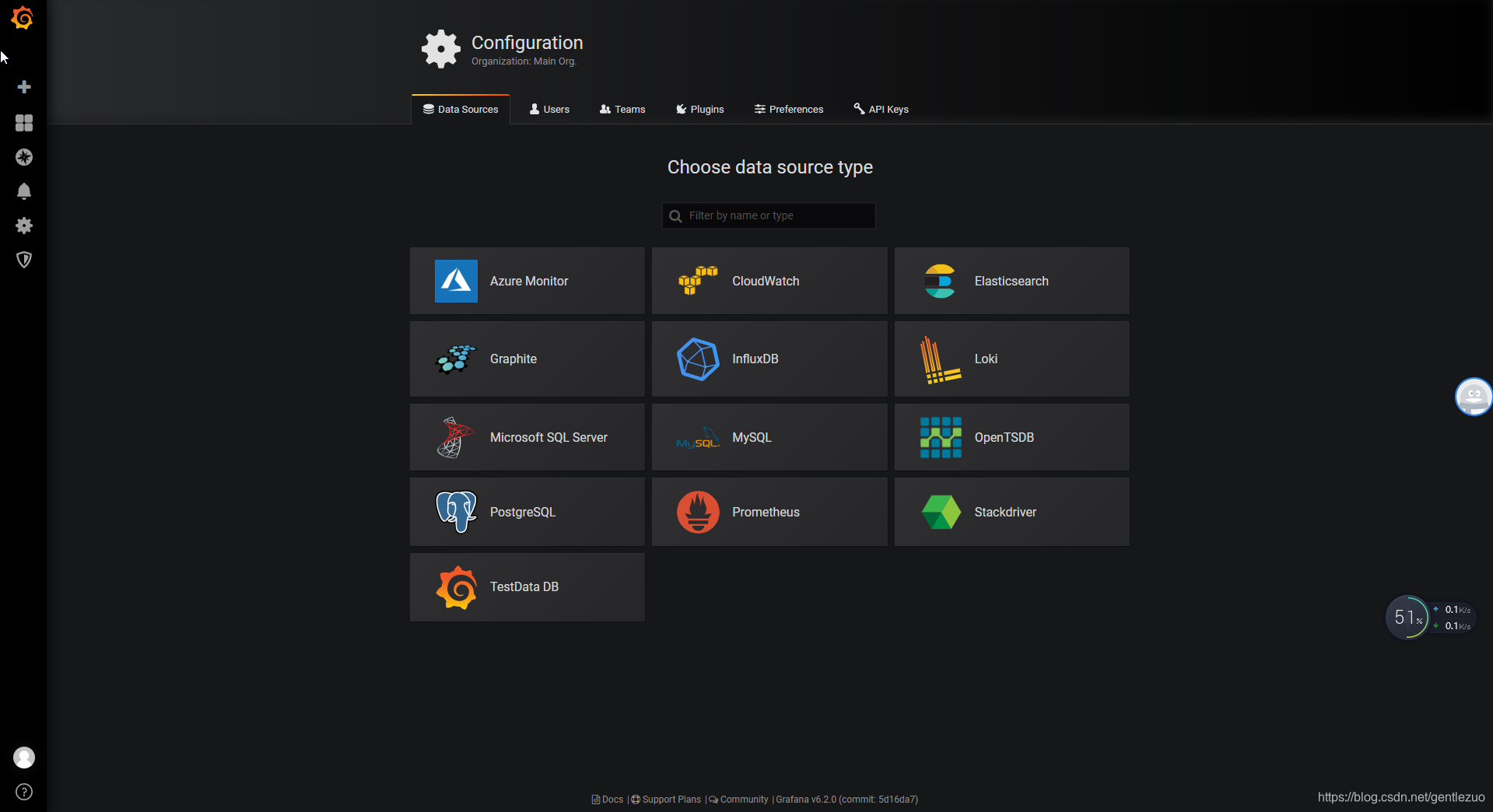Viewport: 1493px width, 812px height.
Task: Select the OpenTSDB data source label
Action: coord(1004,438)
